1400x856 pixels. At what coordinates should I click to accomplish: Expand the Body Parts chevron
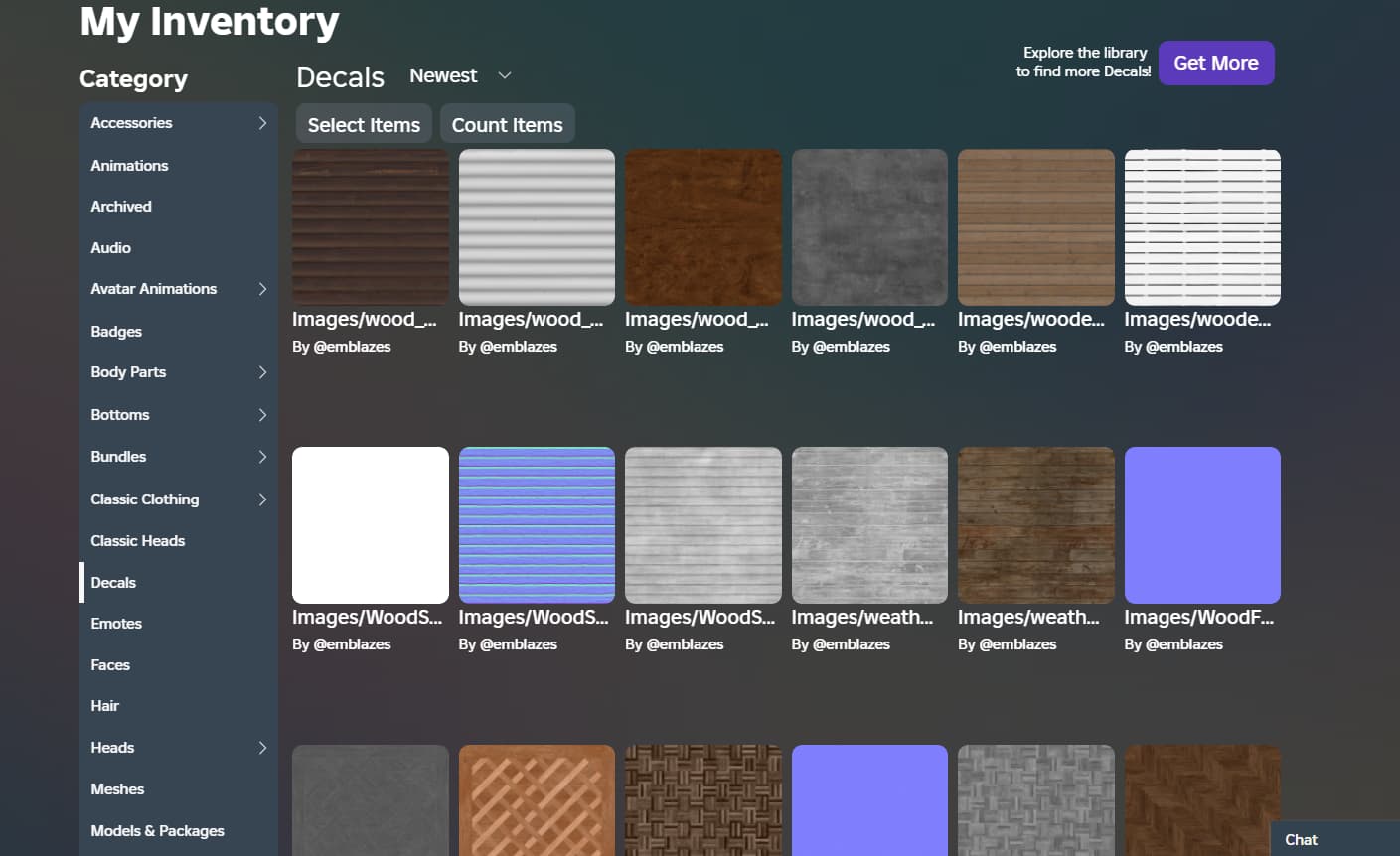pyautogui.click(x=262, y=372)
